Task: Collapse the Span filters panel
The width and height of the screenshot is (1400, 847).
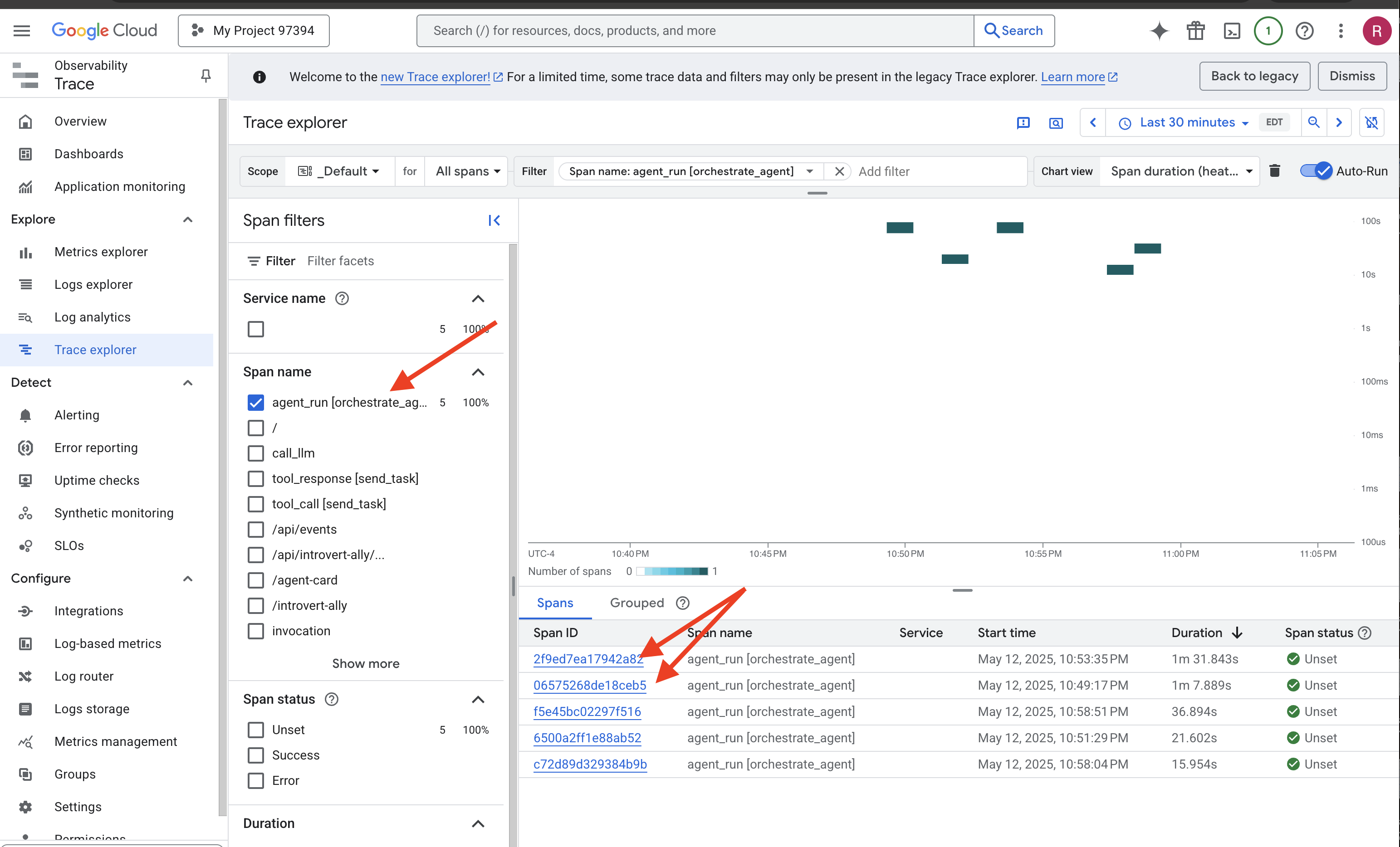Action: click(494, 220)
